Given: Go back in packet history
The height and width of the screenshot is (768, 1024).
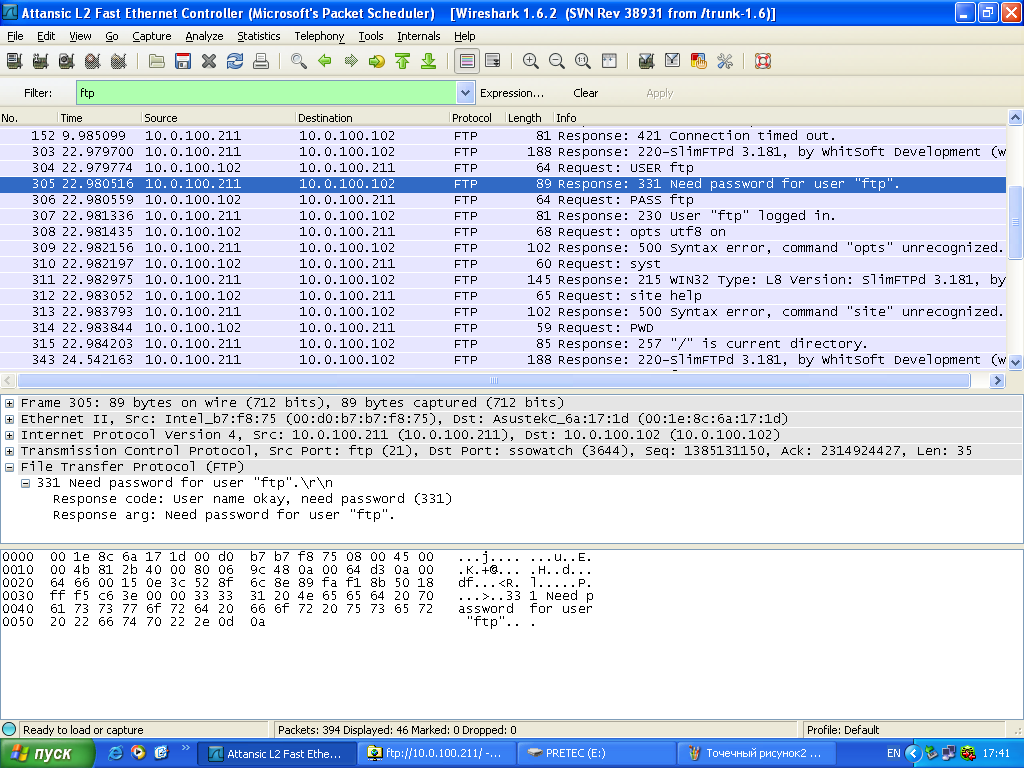Looking at the screenshot, I should click(x=325, y=61).
